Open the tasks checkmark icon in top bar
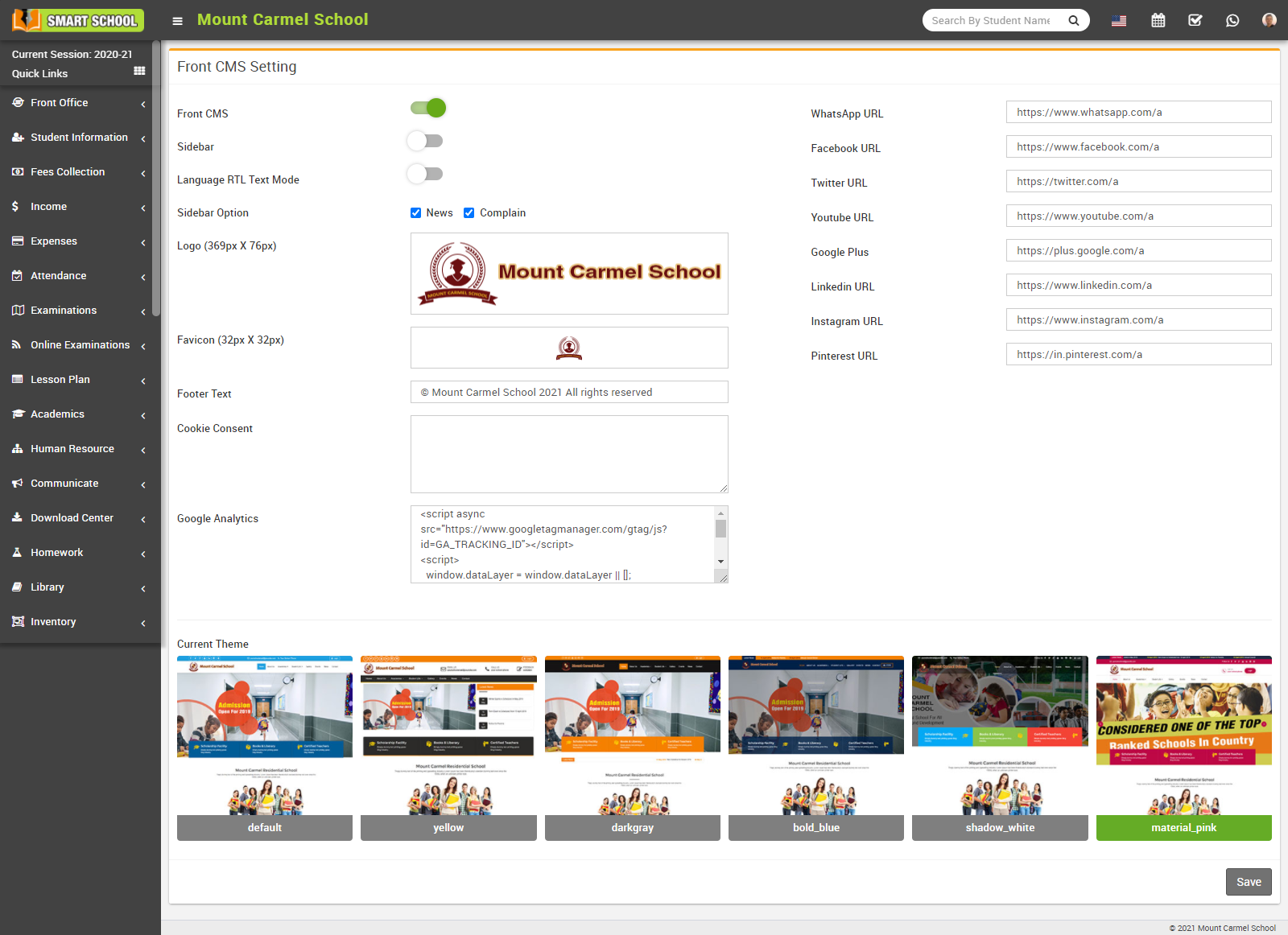Image resolution: width=1288 pixels, height=935 pixels. click(1195, 19)
